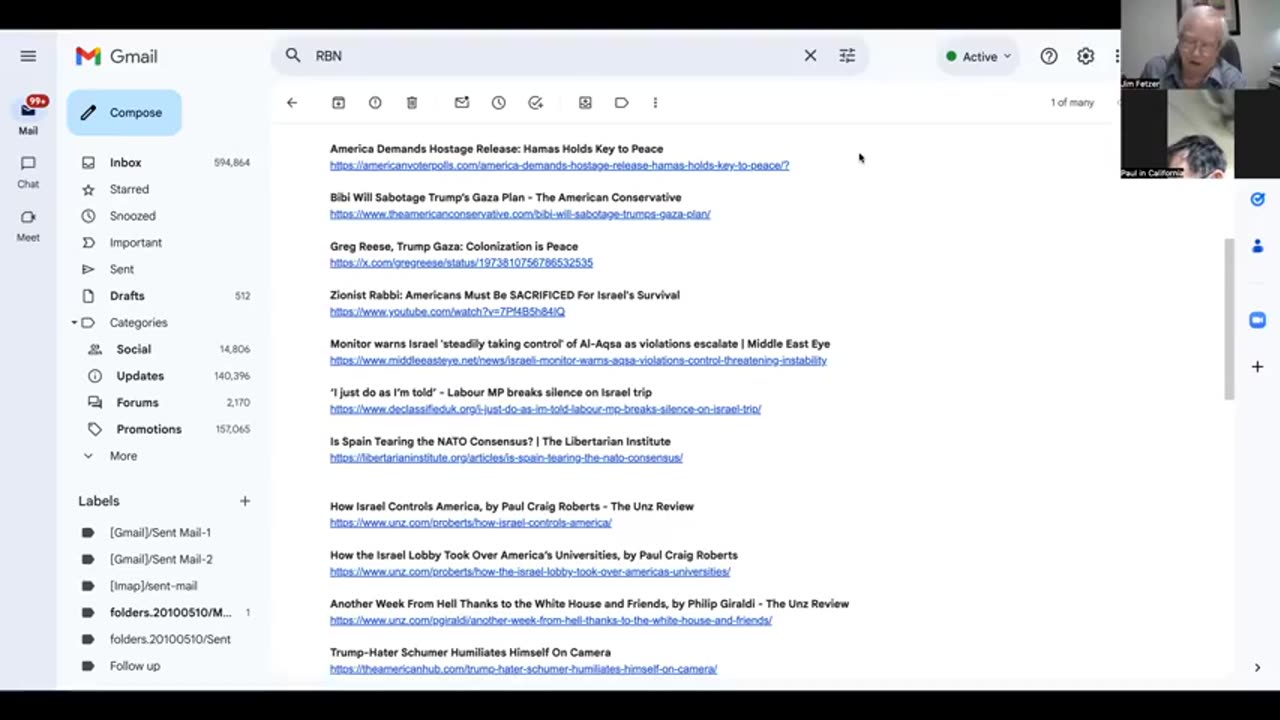Viewport: 1280px width, 720px height.
Task: Open the youtube.com watch link
Action: point(447,312)
